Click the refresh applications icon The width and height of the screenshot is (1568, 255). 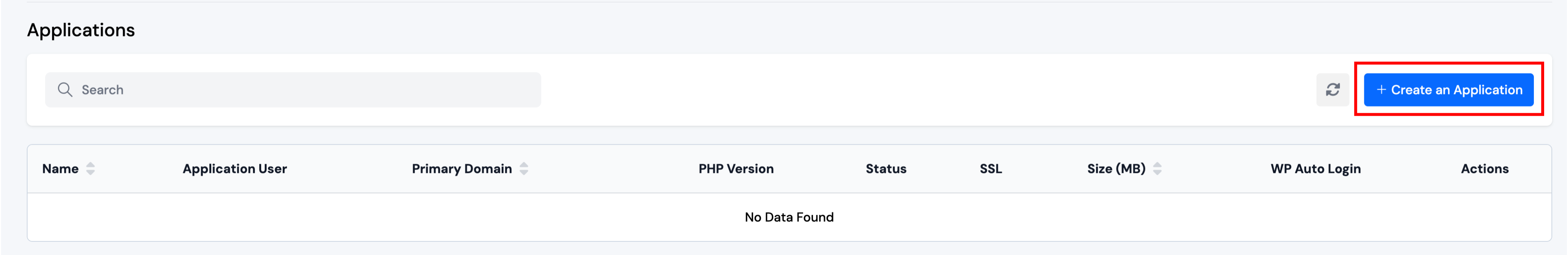(x=1333, y=90)
